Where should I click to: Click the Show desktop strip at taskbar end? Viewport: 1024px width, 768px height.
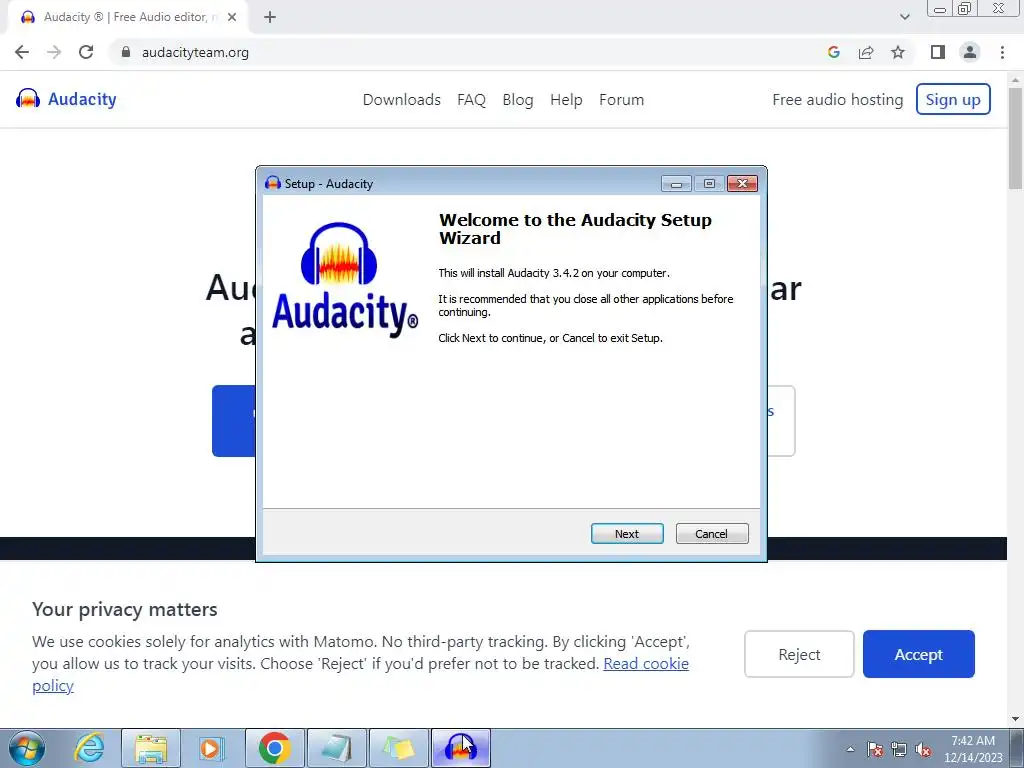[1017, 748]
